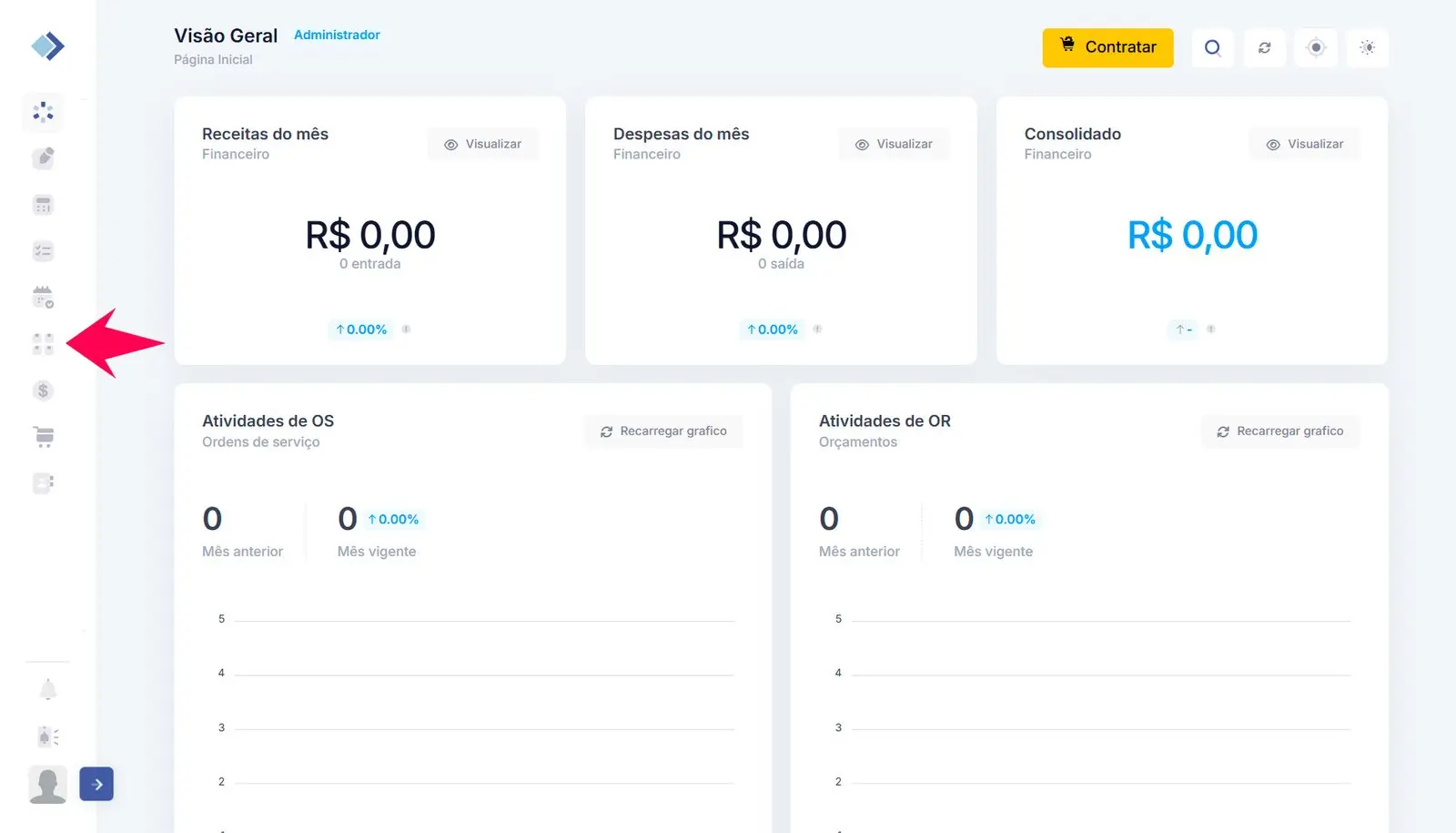The image size is (1456, 833).
Task: Open the notifications bell icon
Action: pyautogui.click(x=48, y=690)
